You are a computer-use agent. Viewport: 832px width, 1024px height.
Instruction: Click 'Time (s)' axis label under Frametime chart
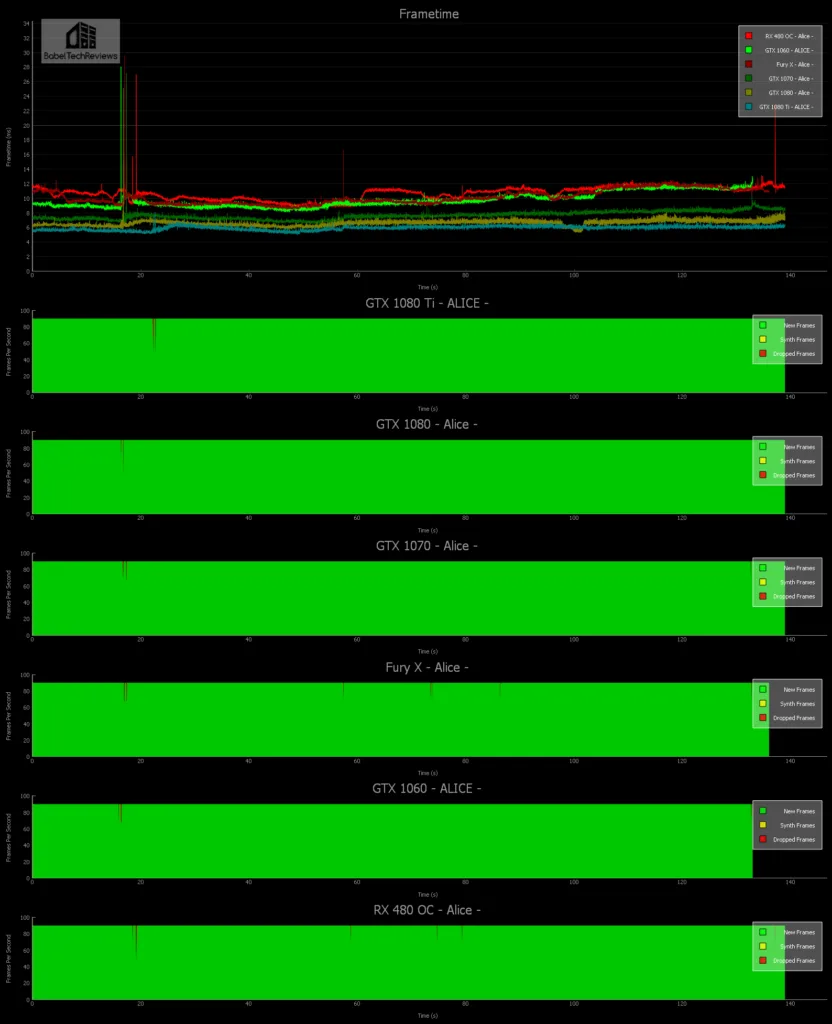(x=428, y=287)
